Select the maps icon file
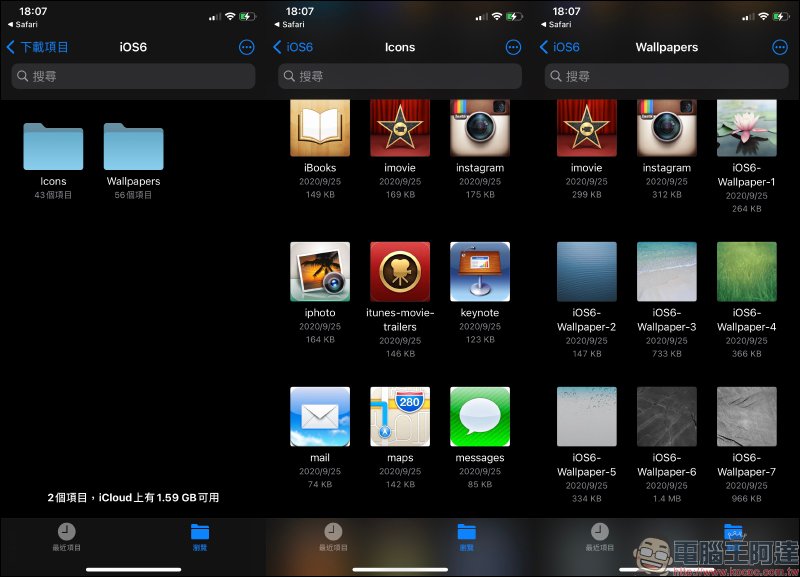This screenshot has width=800, height=577. (400, 416)
